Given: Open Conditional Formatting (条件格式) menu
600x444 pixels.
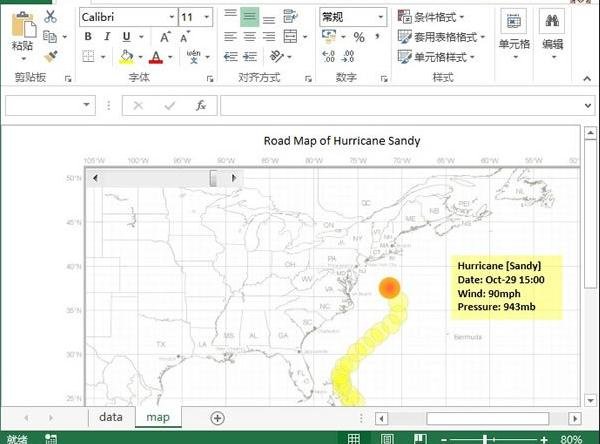Looking at the screenshot, I should tap(431, 17).
